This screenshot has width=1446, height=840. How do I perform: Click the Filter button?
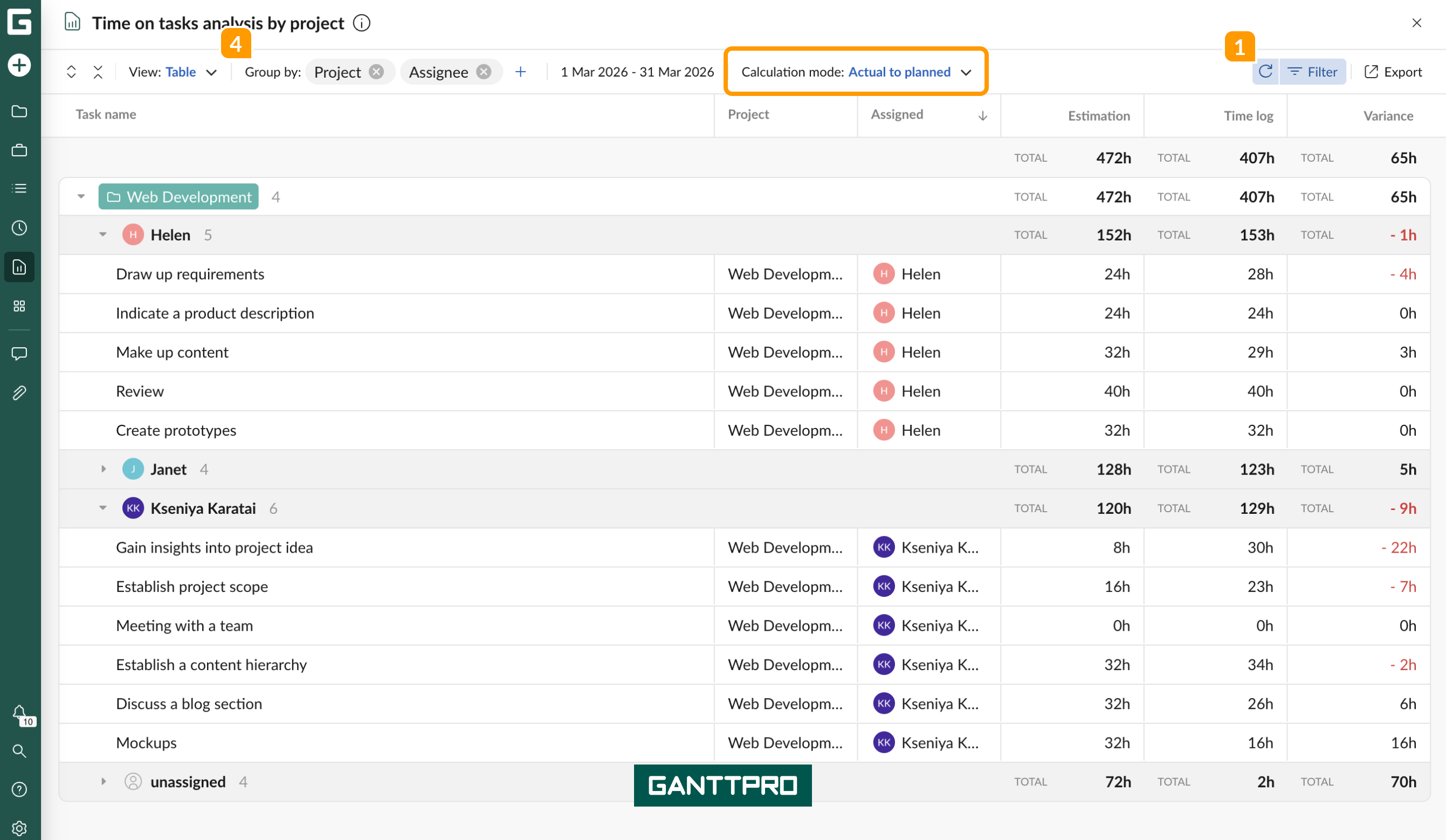coord(1314,71)
